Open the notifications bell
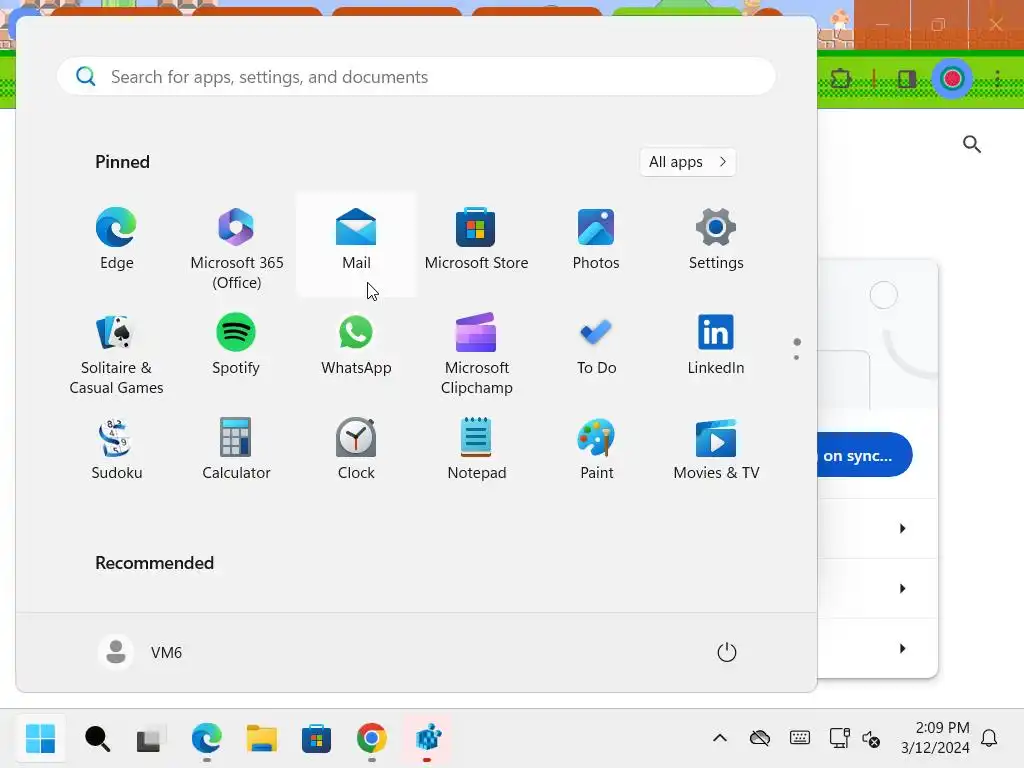 point(989,739)
